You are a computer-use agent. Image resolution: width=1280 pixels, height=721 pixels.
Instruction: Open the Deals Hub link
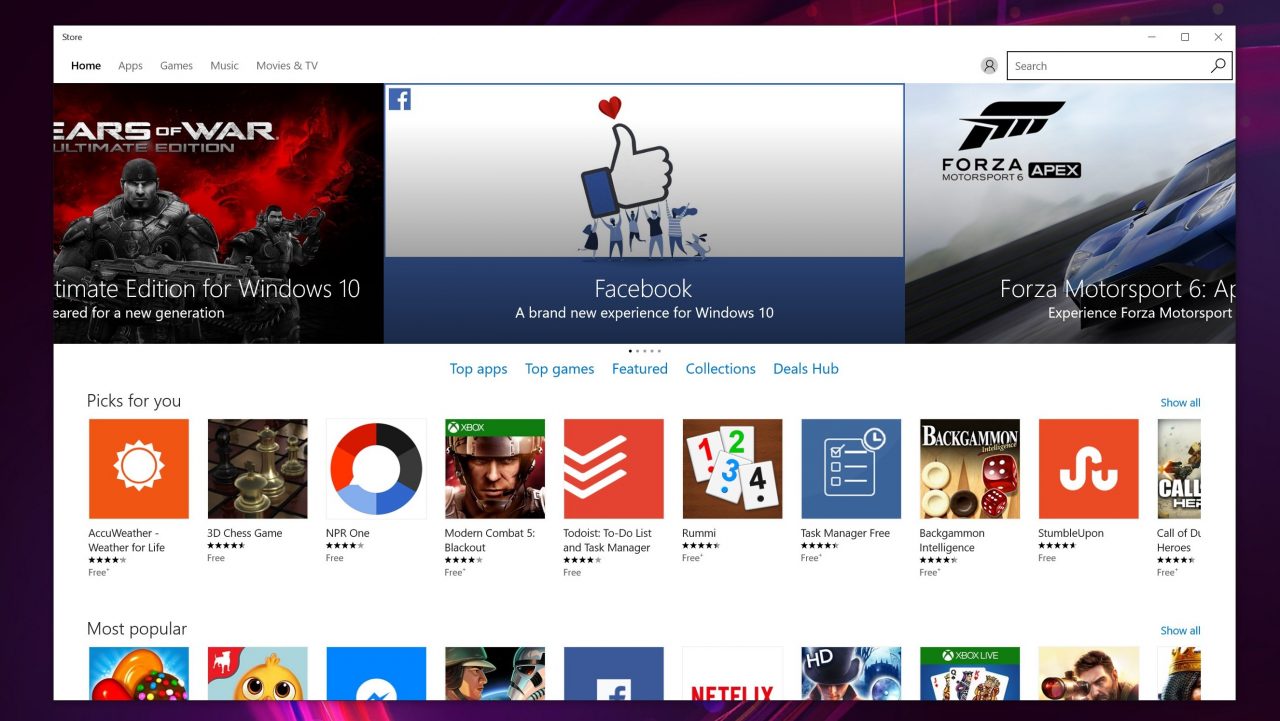pos(806,369)
